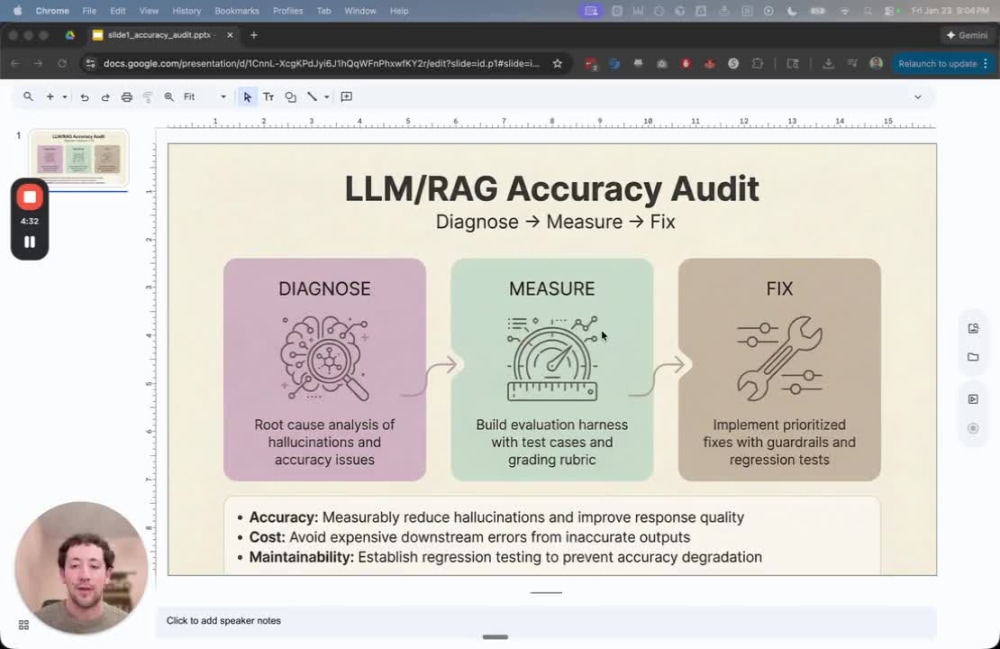Image resolution: width=1000 pixels, height=649 pixels.
Task: Click the Do Not Disturb moon icon
Action: click(791, 11)
